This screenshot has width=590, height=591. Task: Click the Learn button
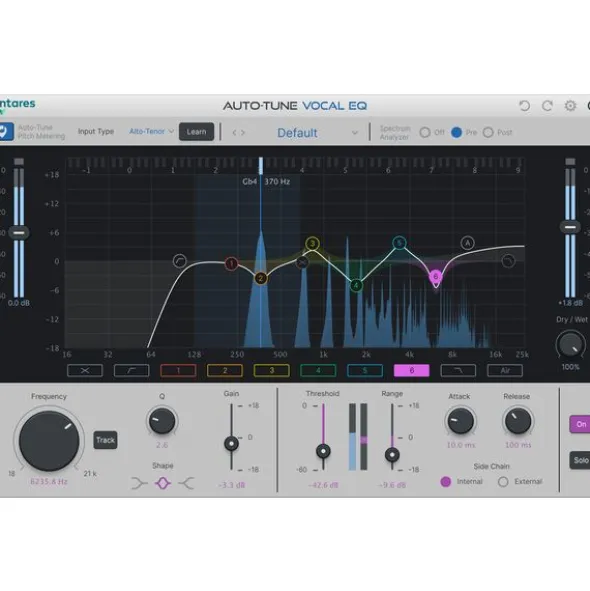click(x=196, y=132)
